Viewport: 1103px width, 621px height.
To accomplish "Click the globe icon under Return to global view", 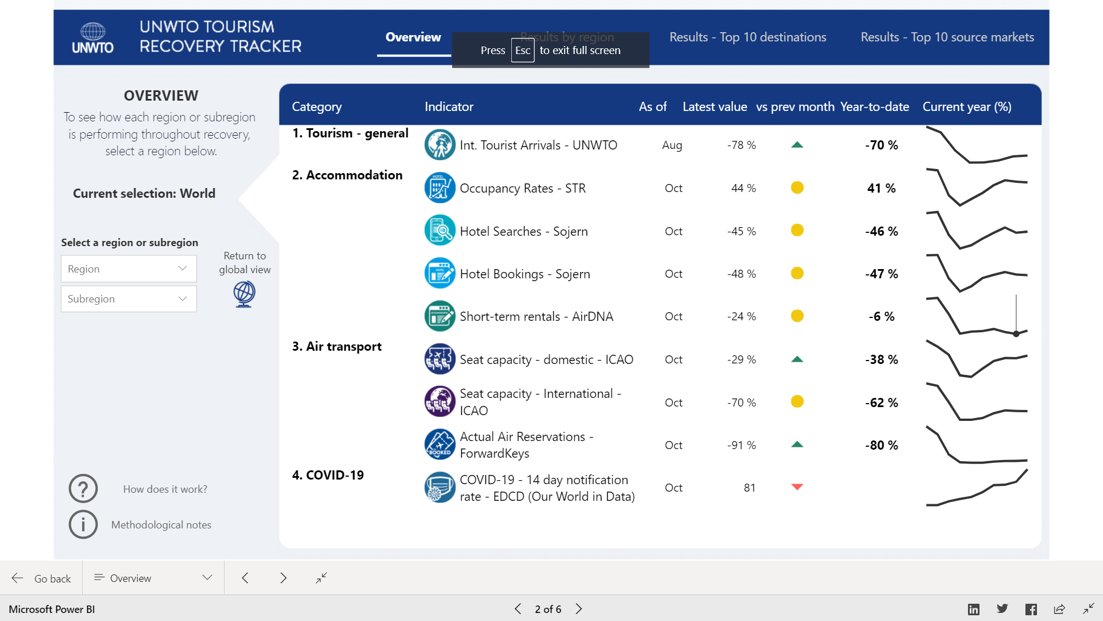I will pos(243,293).
